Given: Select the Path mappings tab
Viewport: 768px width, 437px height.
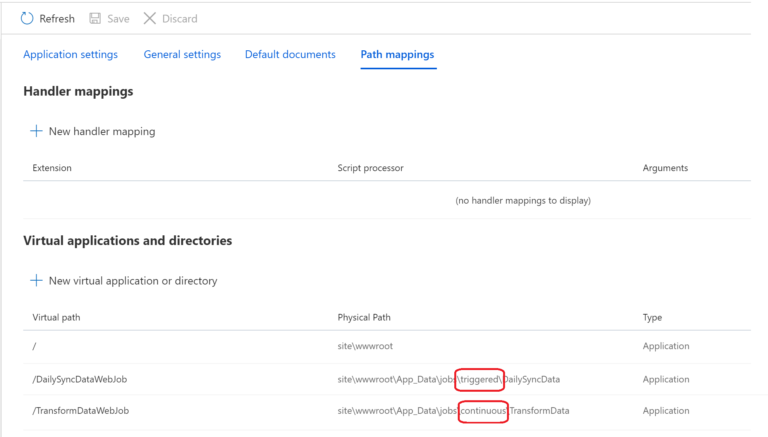Looking at the screenshot, I should point(397,54).
